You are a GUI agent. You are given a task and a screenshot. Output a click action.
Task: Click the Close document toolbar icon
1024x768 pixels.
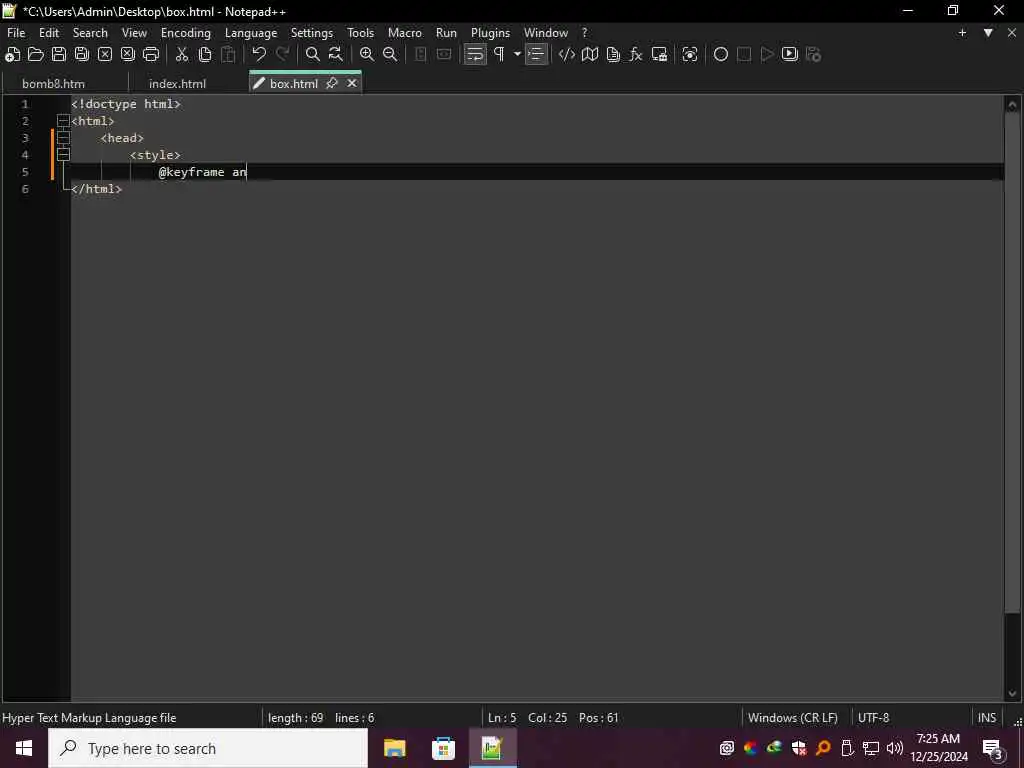(x=104, y=55)
